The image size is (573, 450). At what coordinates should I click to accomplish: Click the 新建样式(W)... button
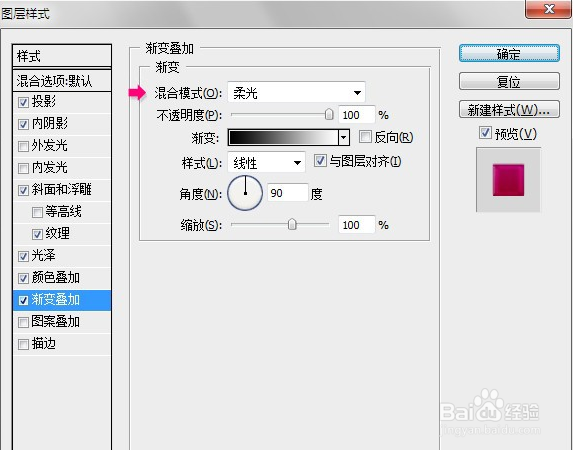click(509, 109)
